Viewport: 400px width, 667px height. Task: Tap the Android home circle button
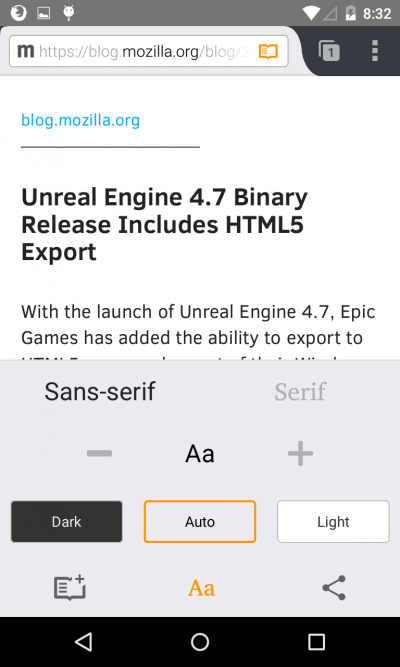pyautogui.click(x=200, y=642)
